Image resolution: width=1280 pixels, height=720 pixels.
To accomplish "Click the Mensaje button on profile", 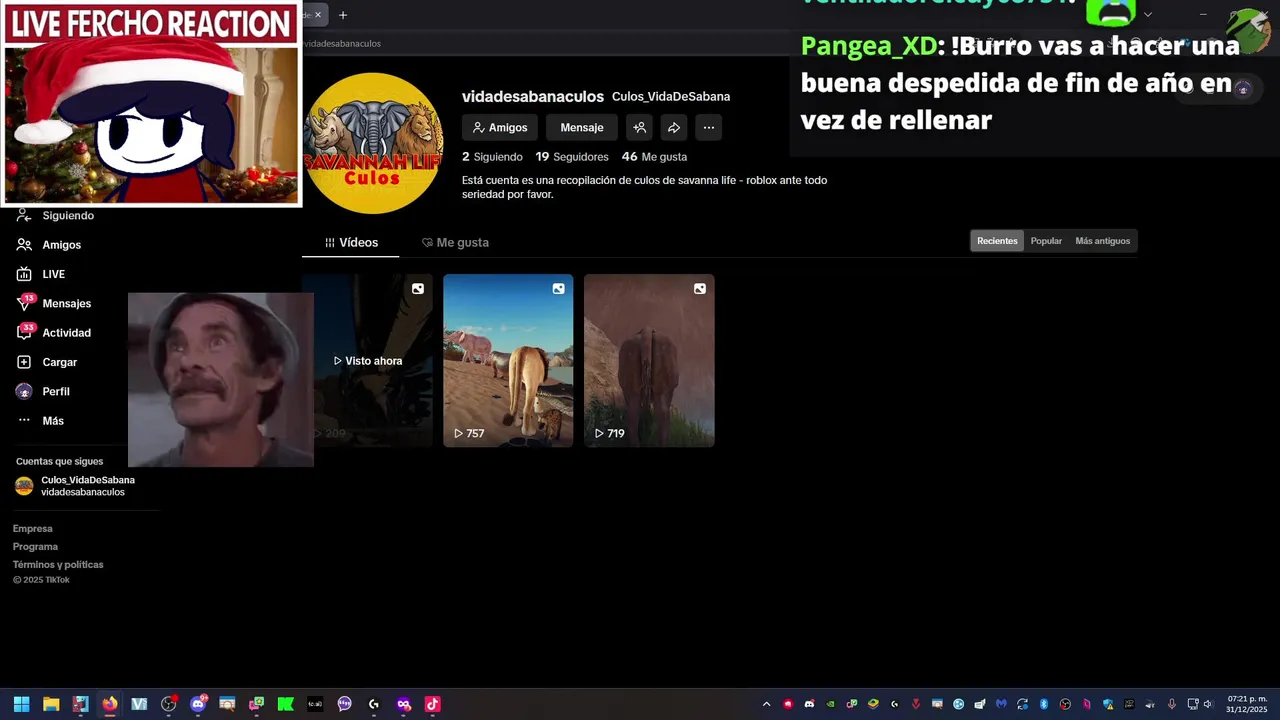I will click(582, 128).
